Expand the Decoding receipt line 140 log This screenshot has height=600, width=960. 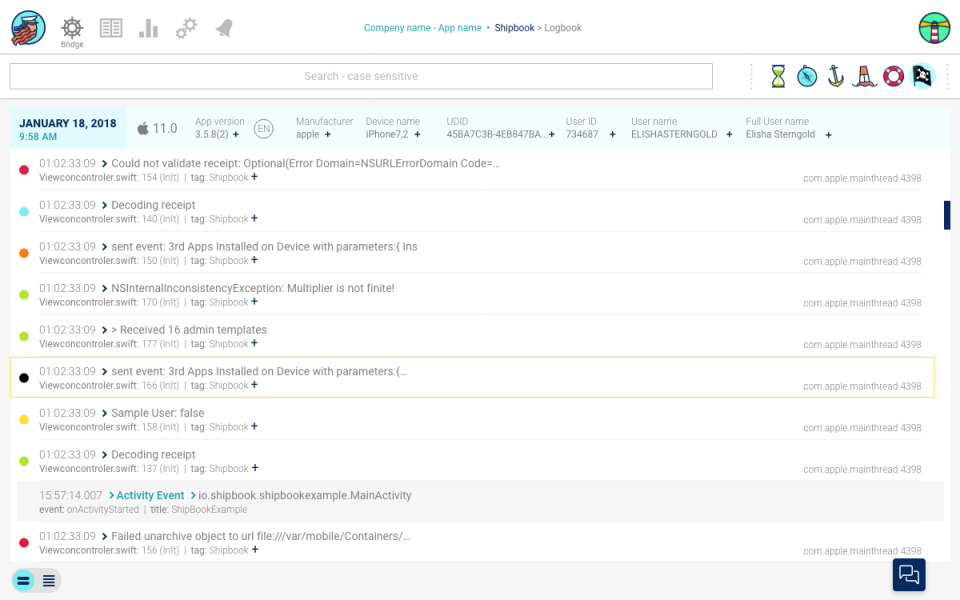coord(104,205)
